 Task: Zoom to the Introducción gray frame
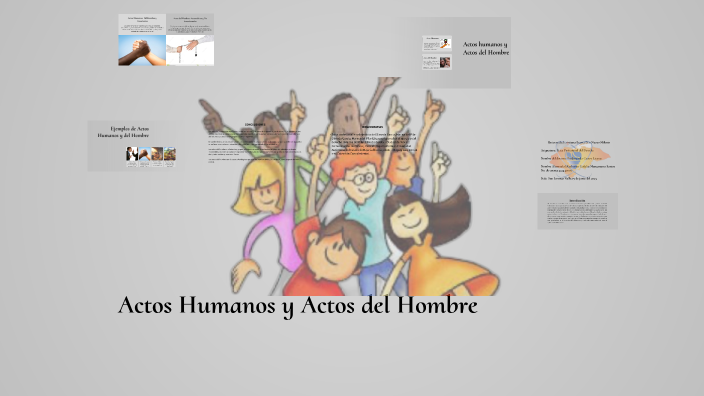point(577,211)
